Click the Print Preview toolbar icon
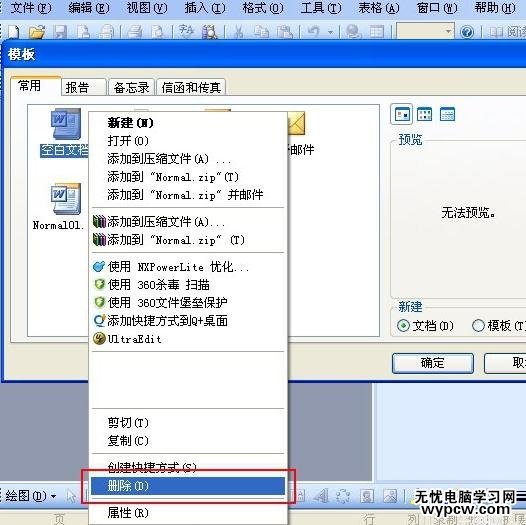Screen dimensions: 526x525 point(158,33)
